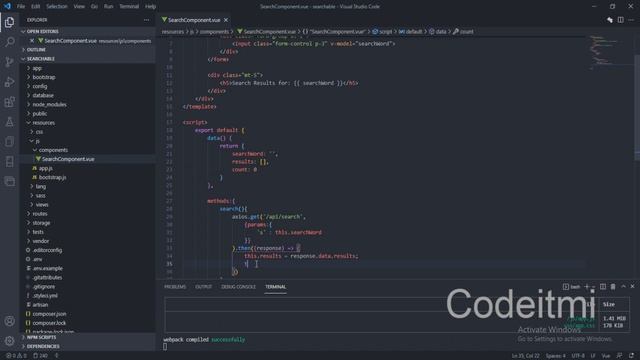Open the Selection menu
Screen dimensions: 640x360
coord(57,7)
